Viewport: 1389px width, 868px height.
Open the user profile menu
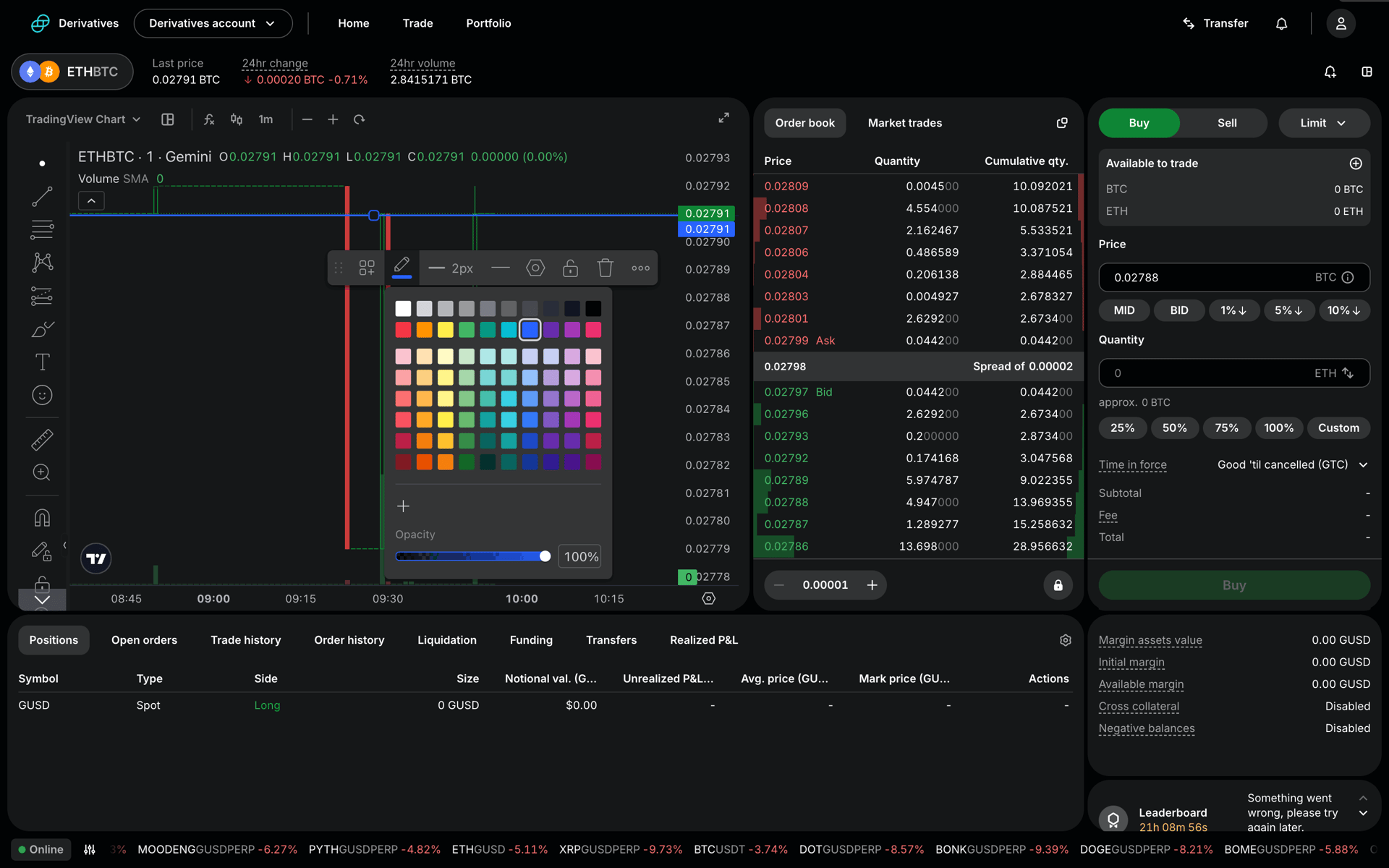click(1341, 24)
